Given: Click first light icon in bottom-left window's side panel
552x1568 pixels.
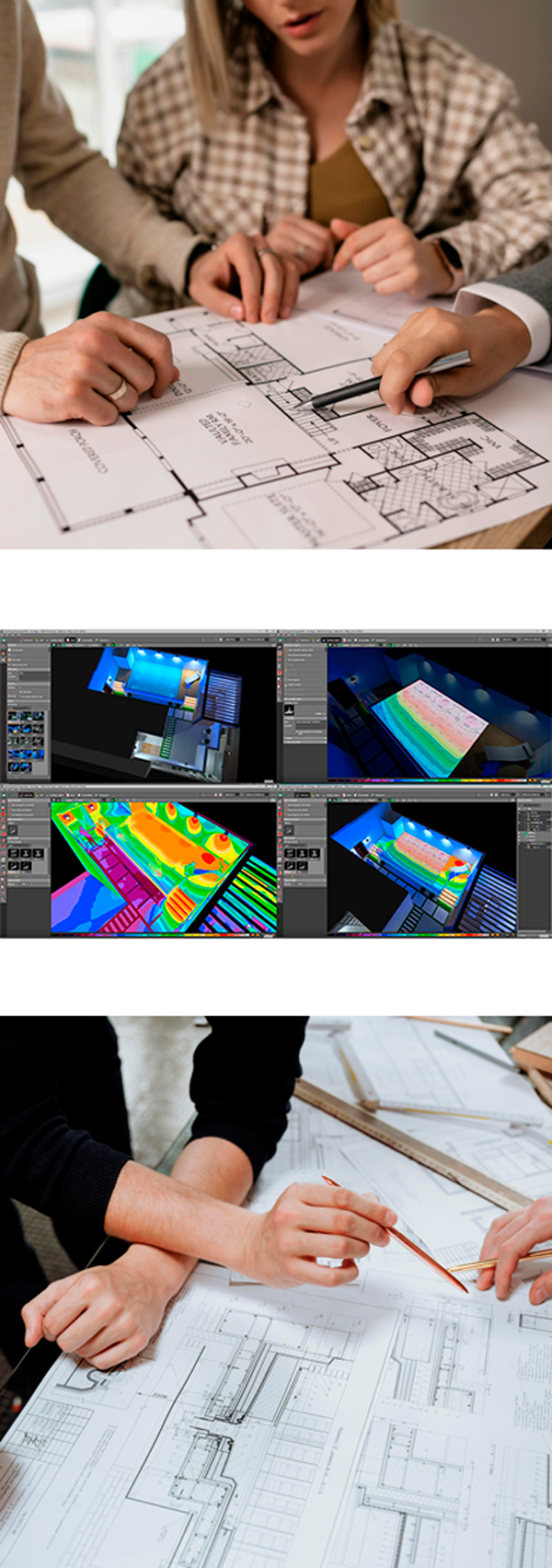Looking at the screenshot, I should coord(13,854).
